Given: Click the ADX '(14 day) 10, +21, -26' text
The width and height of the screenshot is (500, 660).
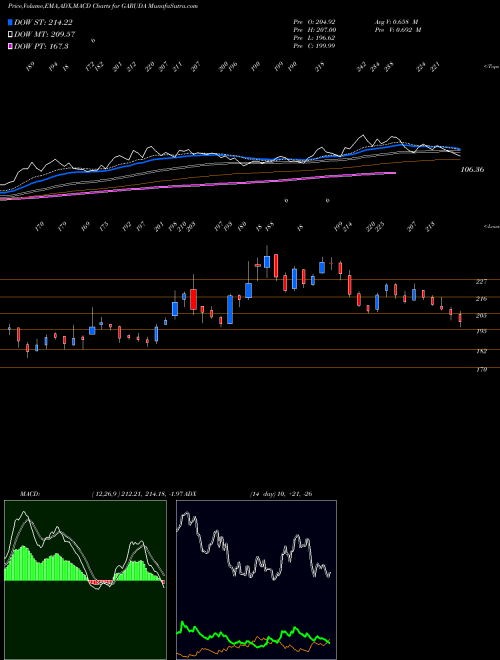Looking at the screenshot, I should click(281, 494).
